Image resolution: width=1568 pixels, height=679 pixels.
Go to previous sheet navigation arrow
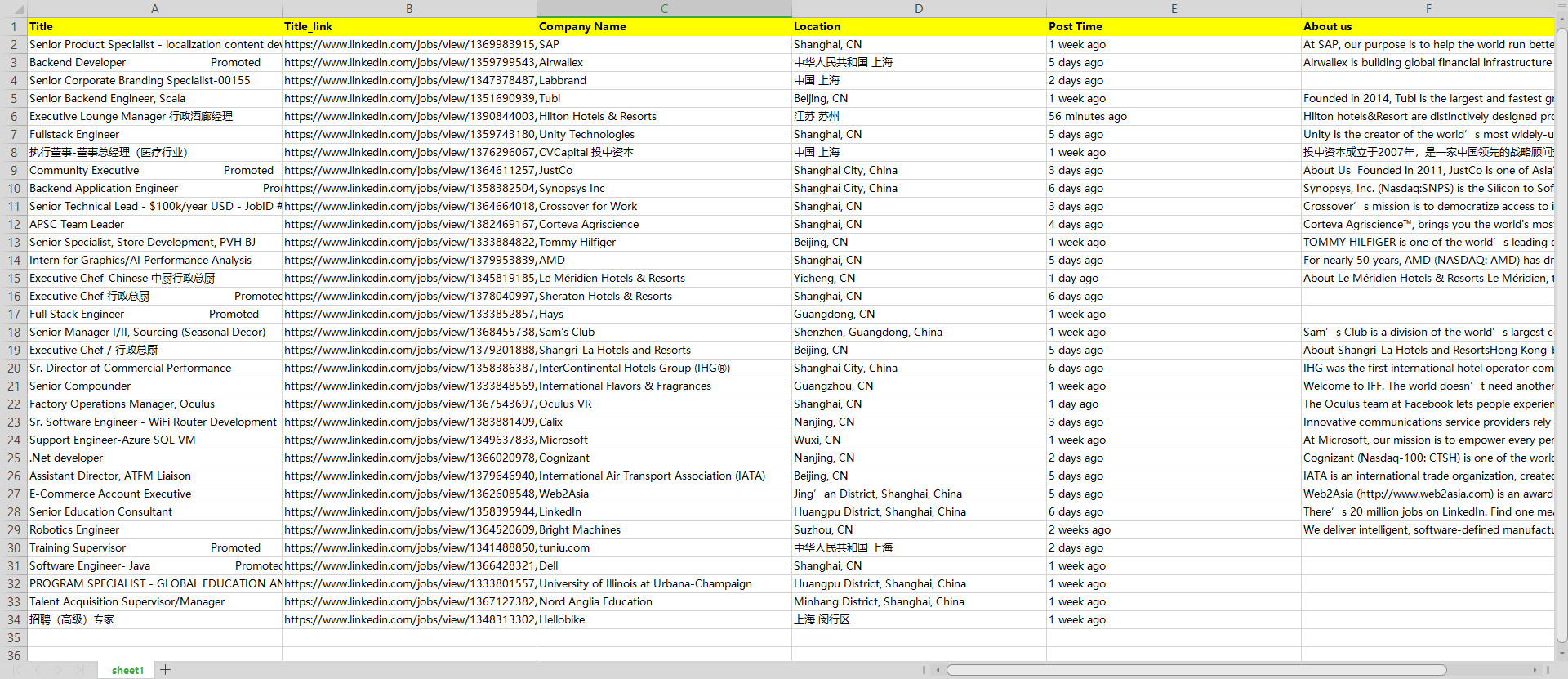pyautogui.click(x=38, y=670)
